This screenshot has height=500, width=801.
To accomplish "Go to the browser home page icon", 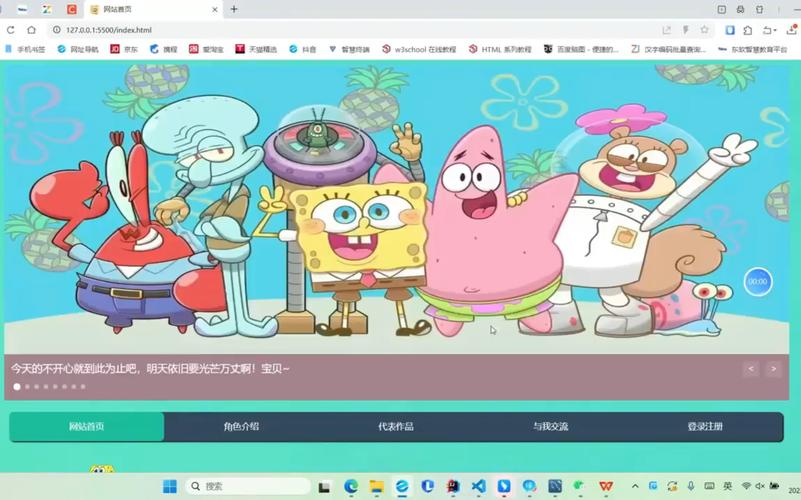I will (x=31, y=30).
